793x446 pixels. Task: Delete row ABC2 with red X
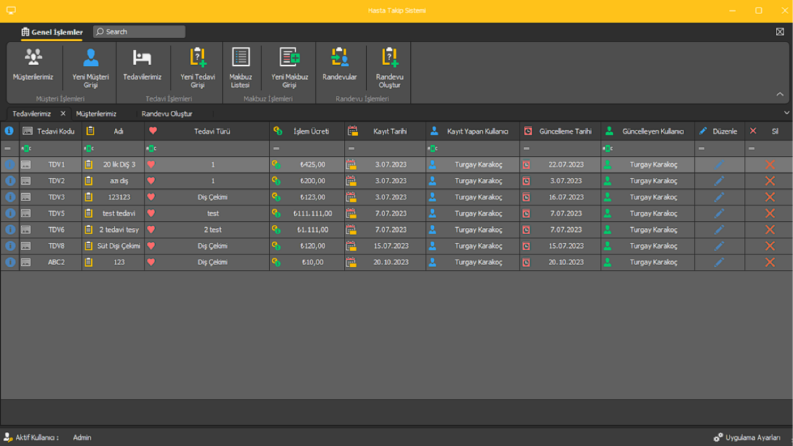tap(770, 262)
